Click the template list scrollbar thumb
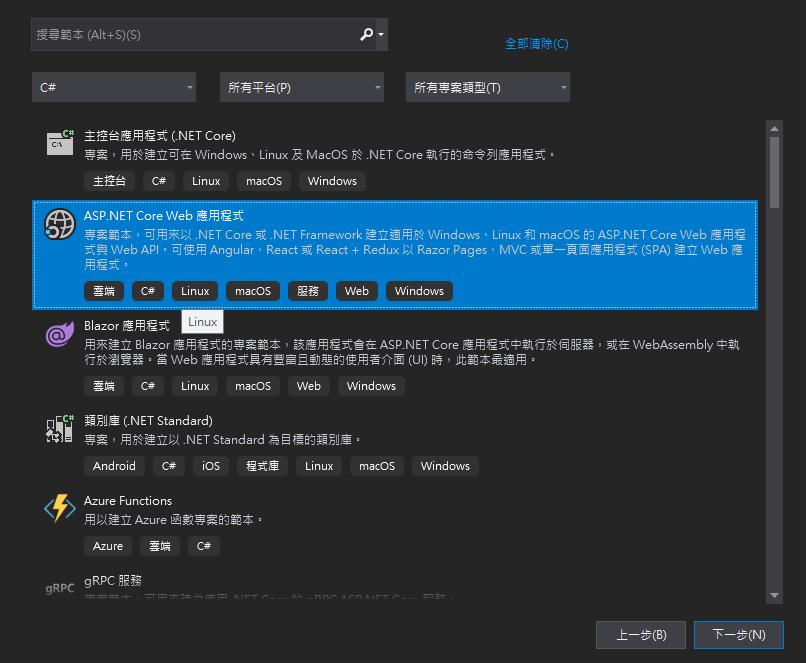 pos(774,172)
